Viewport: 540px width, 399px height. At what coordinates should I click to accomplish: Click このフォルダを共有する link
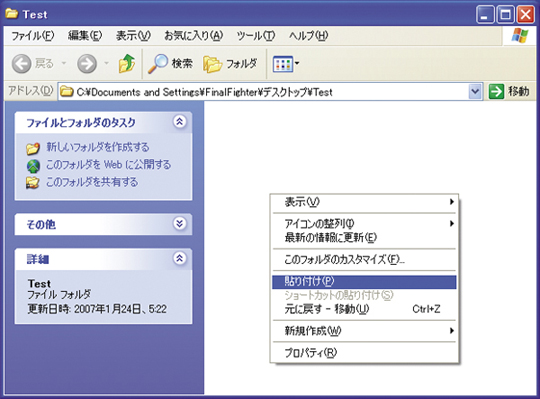click(92, 182)
